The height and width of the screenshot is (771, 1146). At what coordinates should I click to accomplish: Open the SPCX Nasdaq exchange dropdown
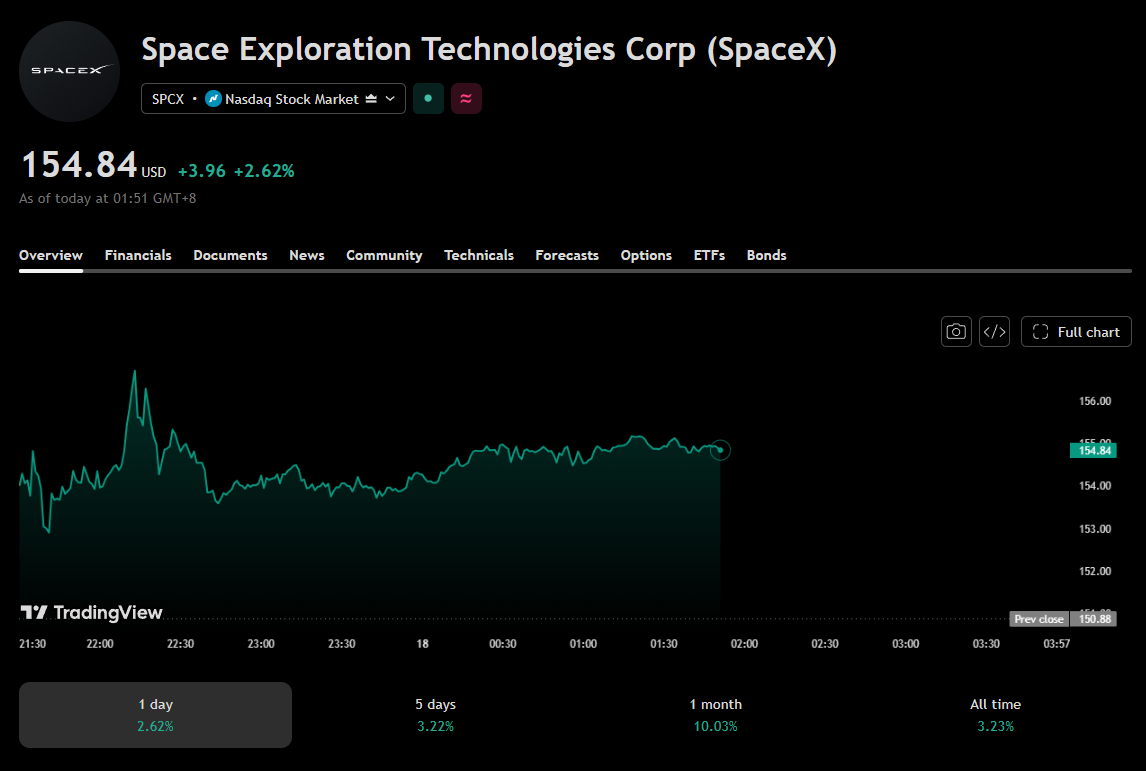point(273,99)
